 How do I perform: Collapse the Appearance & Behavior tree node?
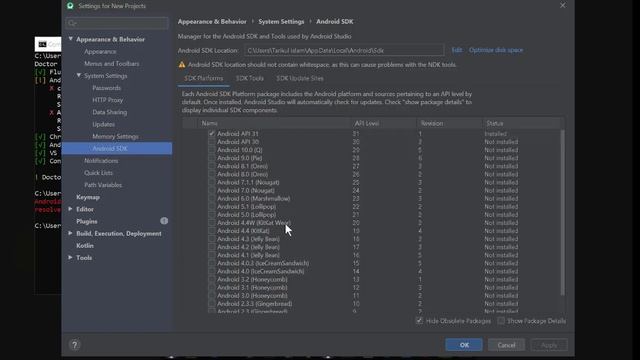(x=71, y=39)
